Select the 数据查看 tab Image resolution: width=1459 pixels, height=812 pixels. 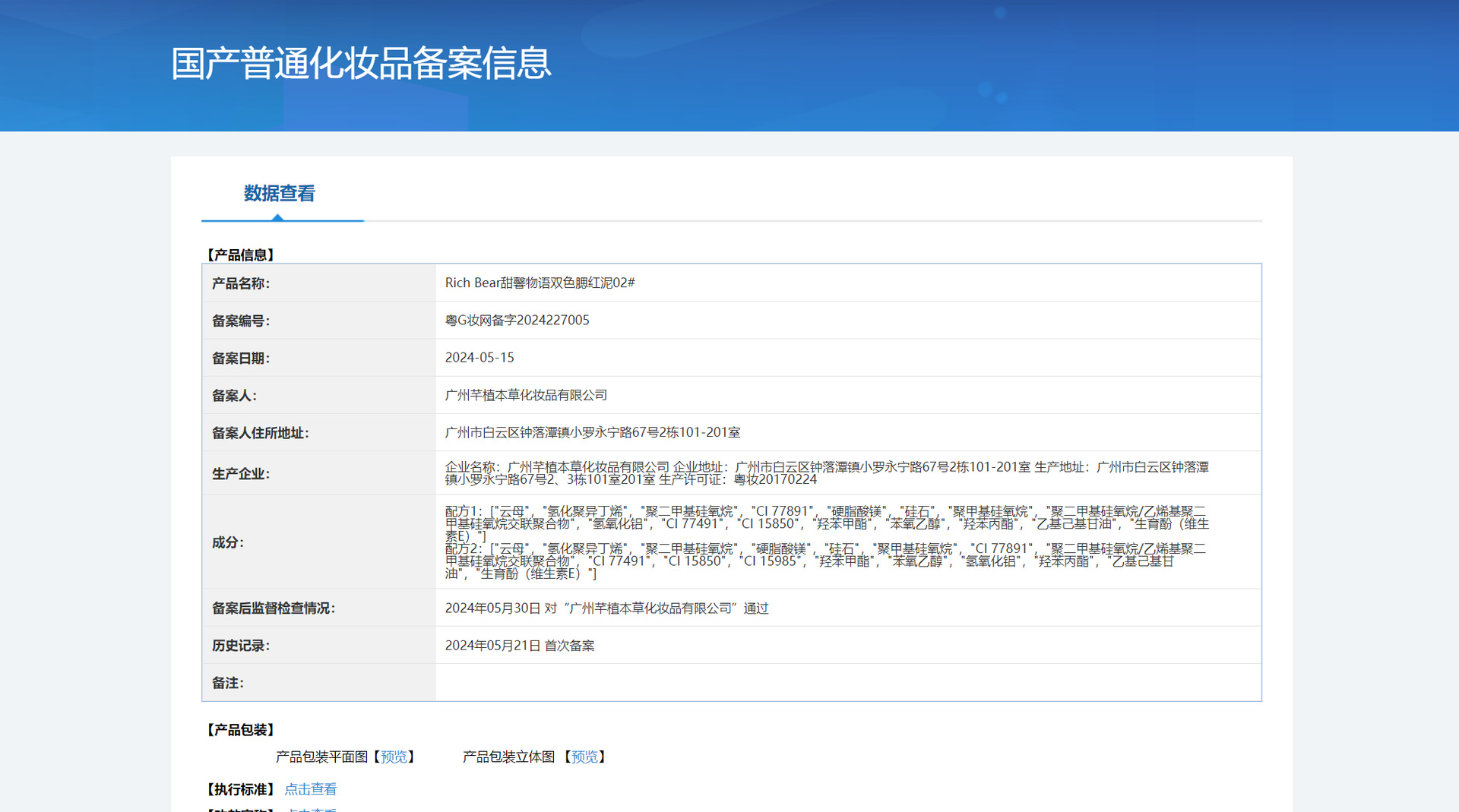click(279, 194)
